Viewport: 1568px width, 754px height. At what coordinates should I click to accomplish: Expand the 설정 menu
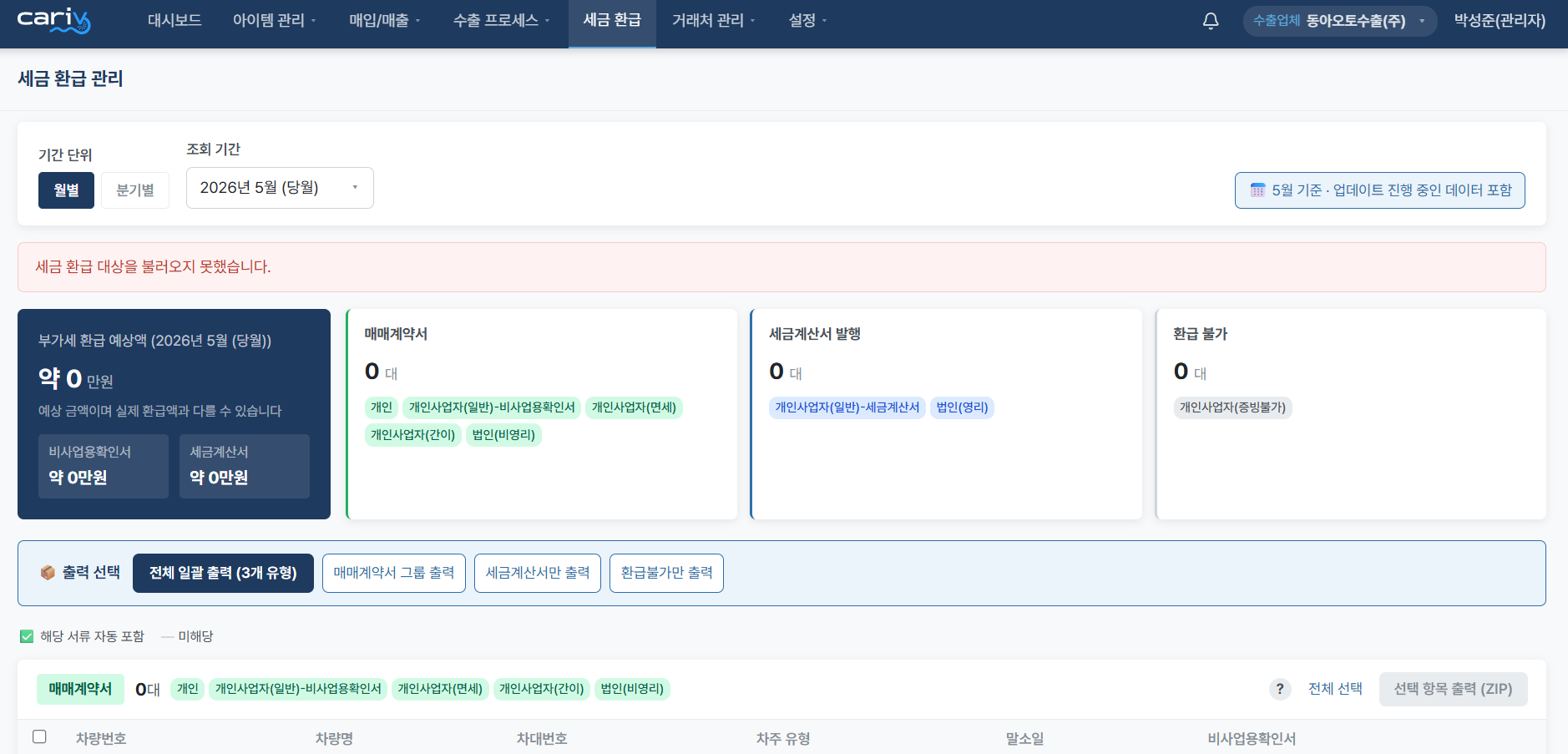[807, 21]
